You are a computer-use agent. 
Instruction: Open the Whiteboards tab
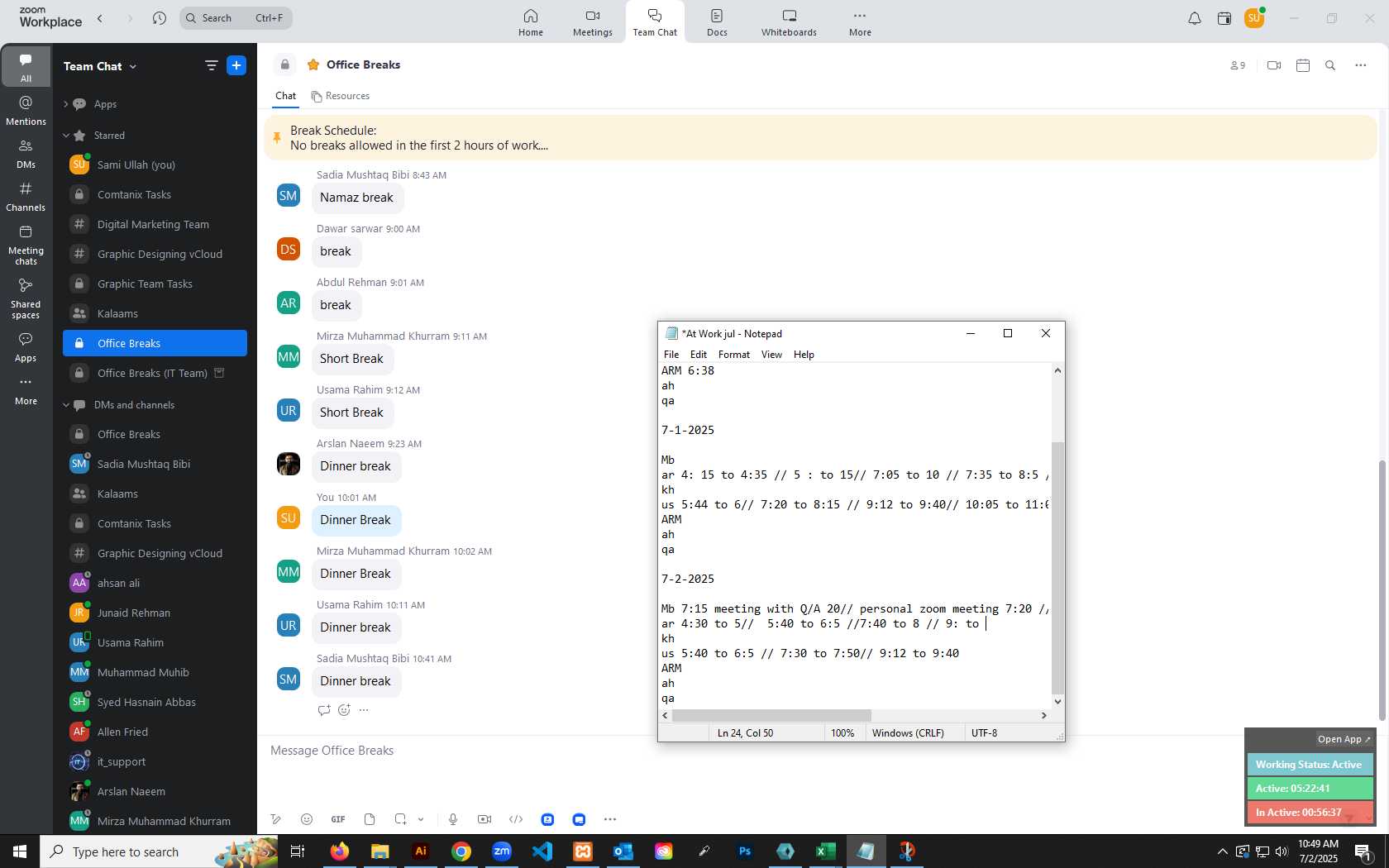click(789, 22)
